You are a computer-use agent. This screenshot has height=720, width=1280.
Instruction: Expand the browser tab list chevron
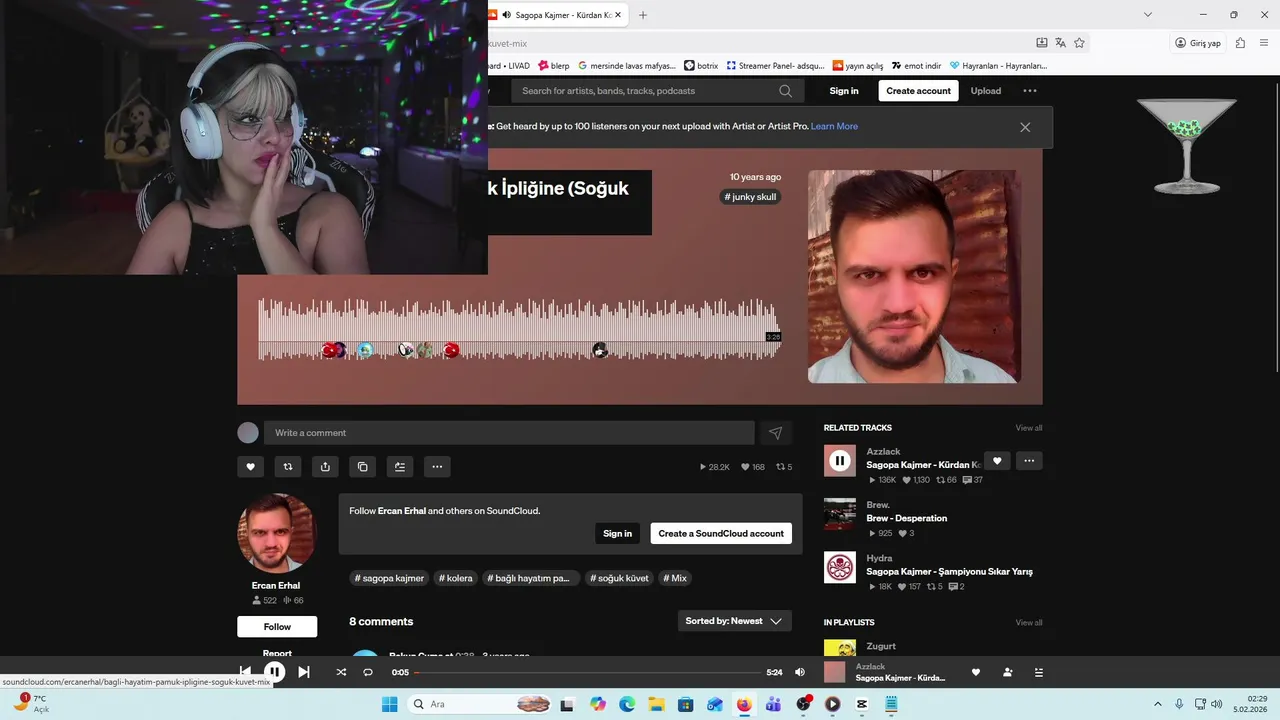tap(1148, 15)
